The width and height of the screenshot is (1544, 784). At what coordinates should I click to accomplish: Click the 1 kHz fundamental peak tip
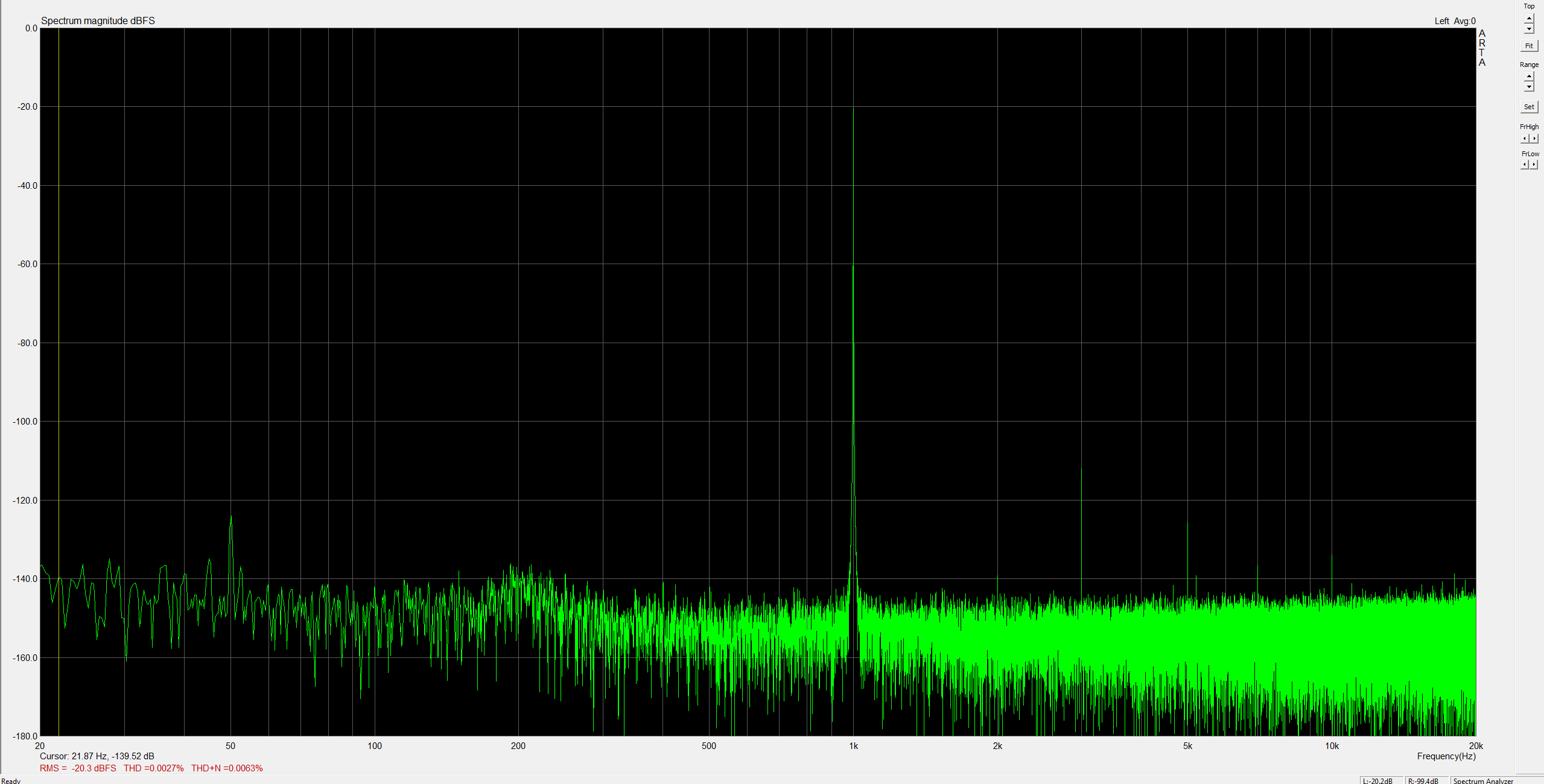click(x=853, y=109)
